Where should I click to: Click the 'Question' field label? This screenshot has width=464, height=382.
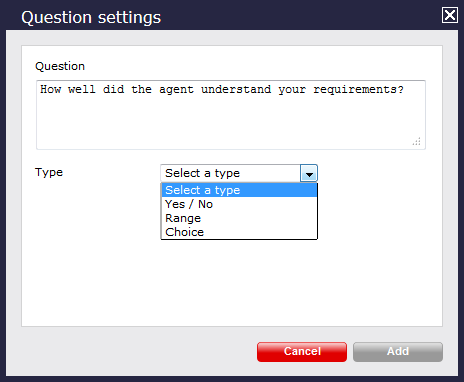click(x=60, y=66)
